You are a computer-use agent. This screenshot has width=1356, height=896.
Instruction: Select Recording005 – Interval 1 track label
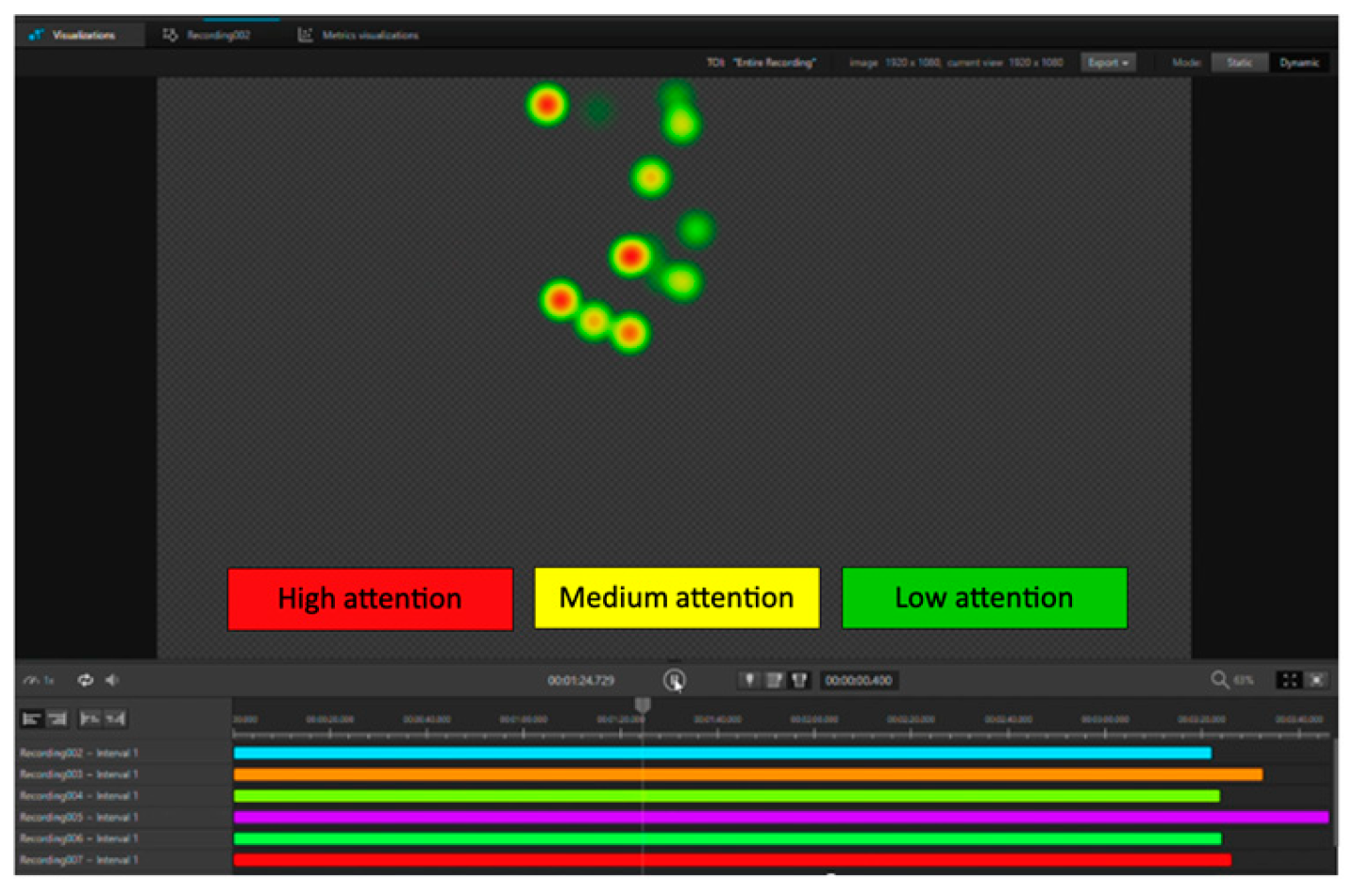click(x=79, y=817)
